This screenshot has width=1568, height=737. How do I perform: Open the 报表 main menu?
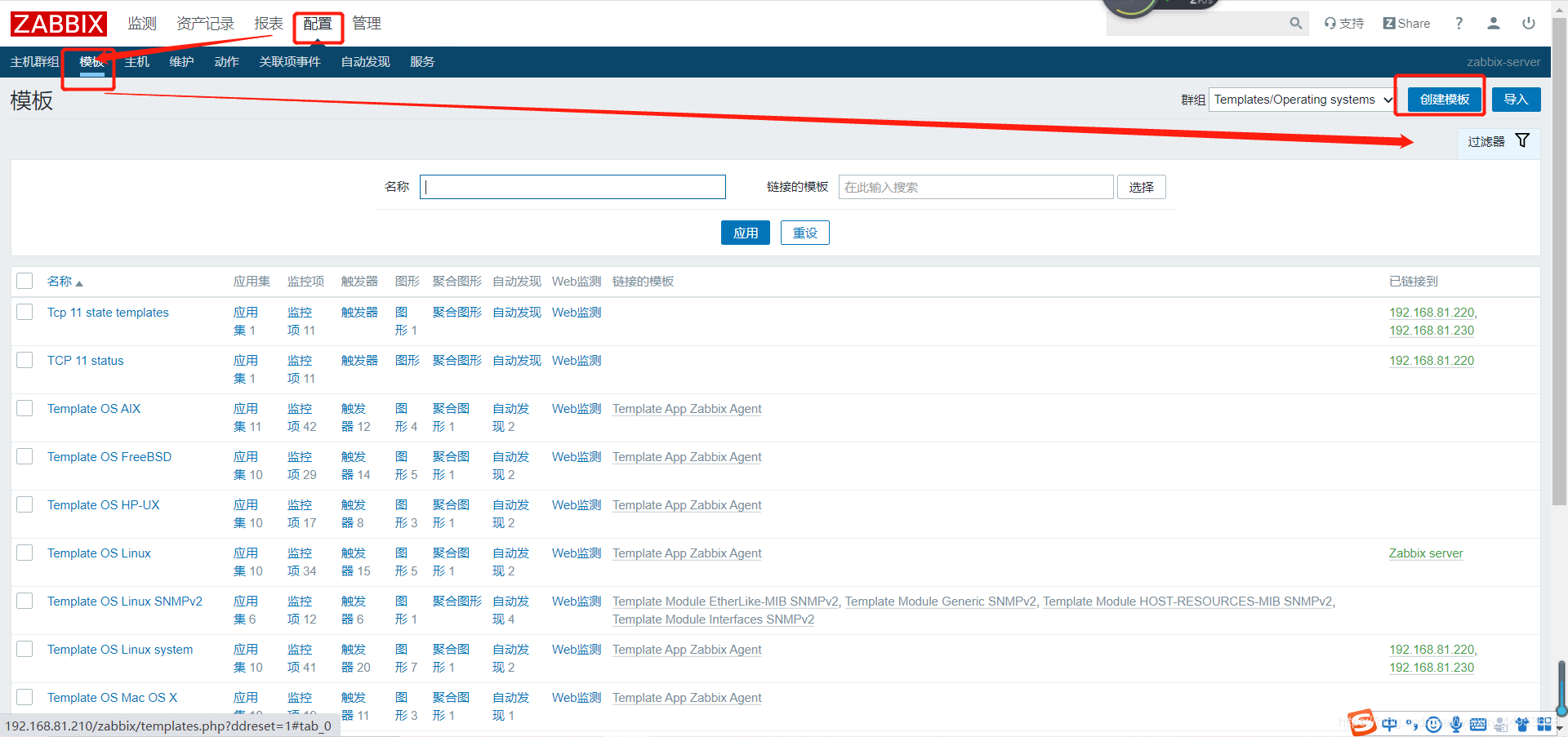tap(269, 24)
